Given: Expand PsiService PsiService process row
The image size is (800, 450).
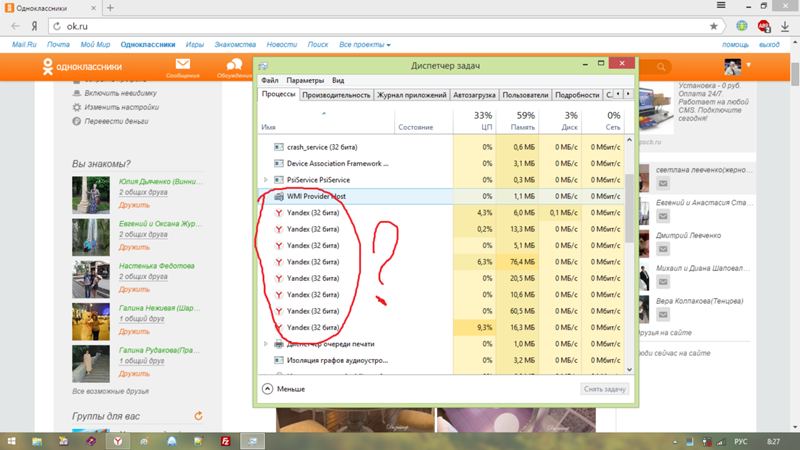Looking at the screenshot, I should 266,180.
